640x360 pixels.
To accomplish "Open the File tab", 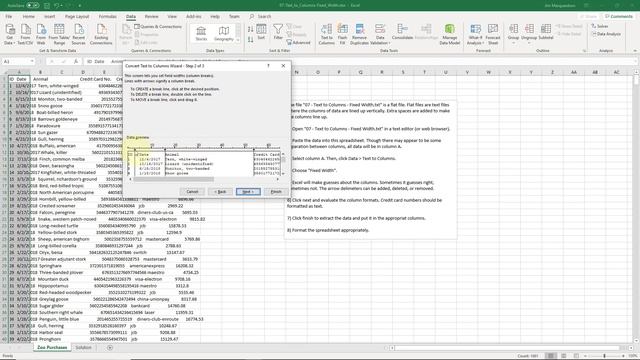I will click(9, 16).
